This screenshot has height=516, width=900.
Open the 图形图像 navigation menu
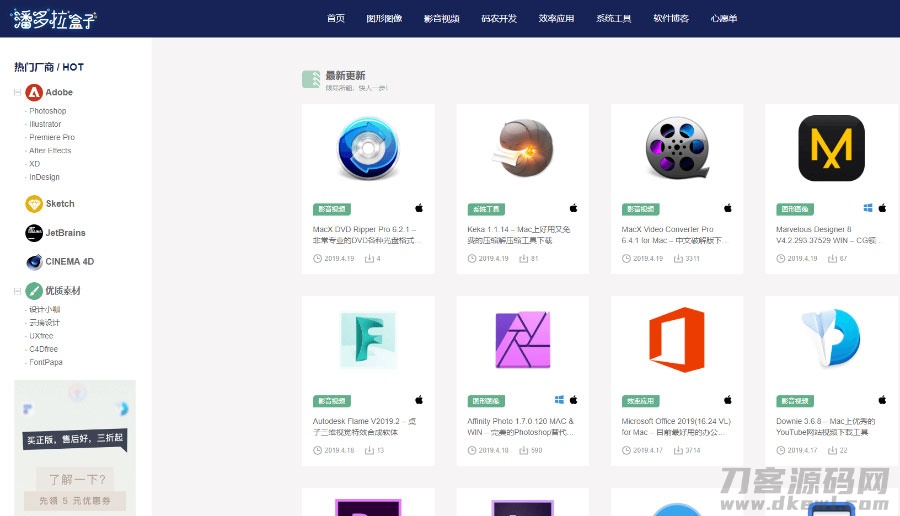pos(384,18)
